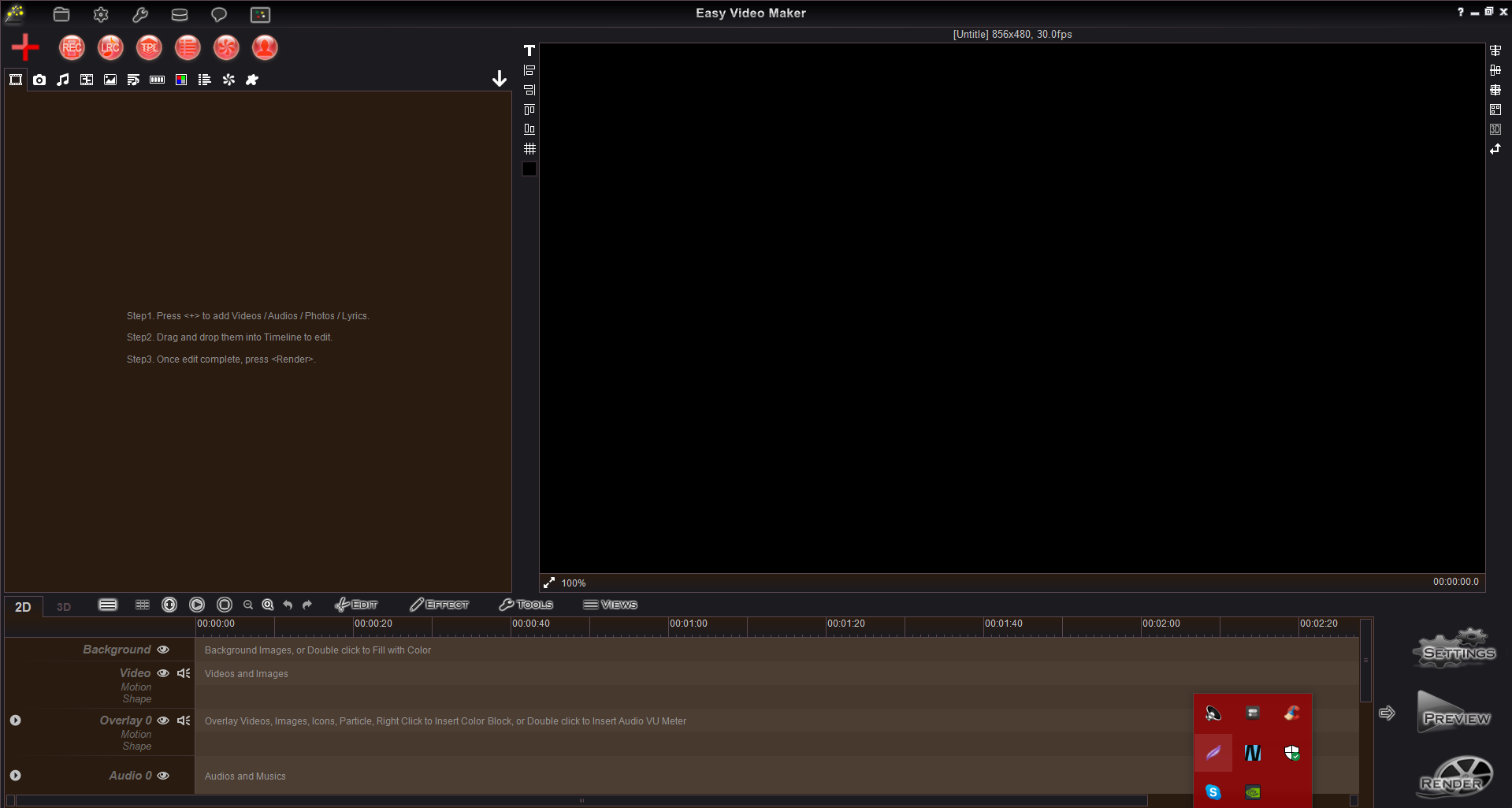Screen dimensions: 1512x808
Task: Switch to music note audio tab
Action: point(63,80)
